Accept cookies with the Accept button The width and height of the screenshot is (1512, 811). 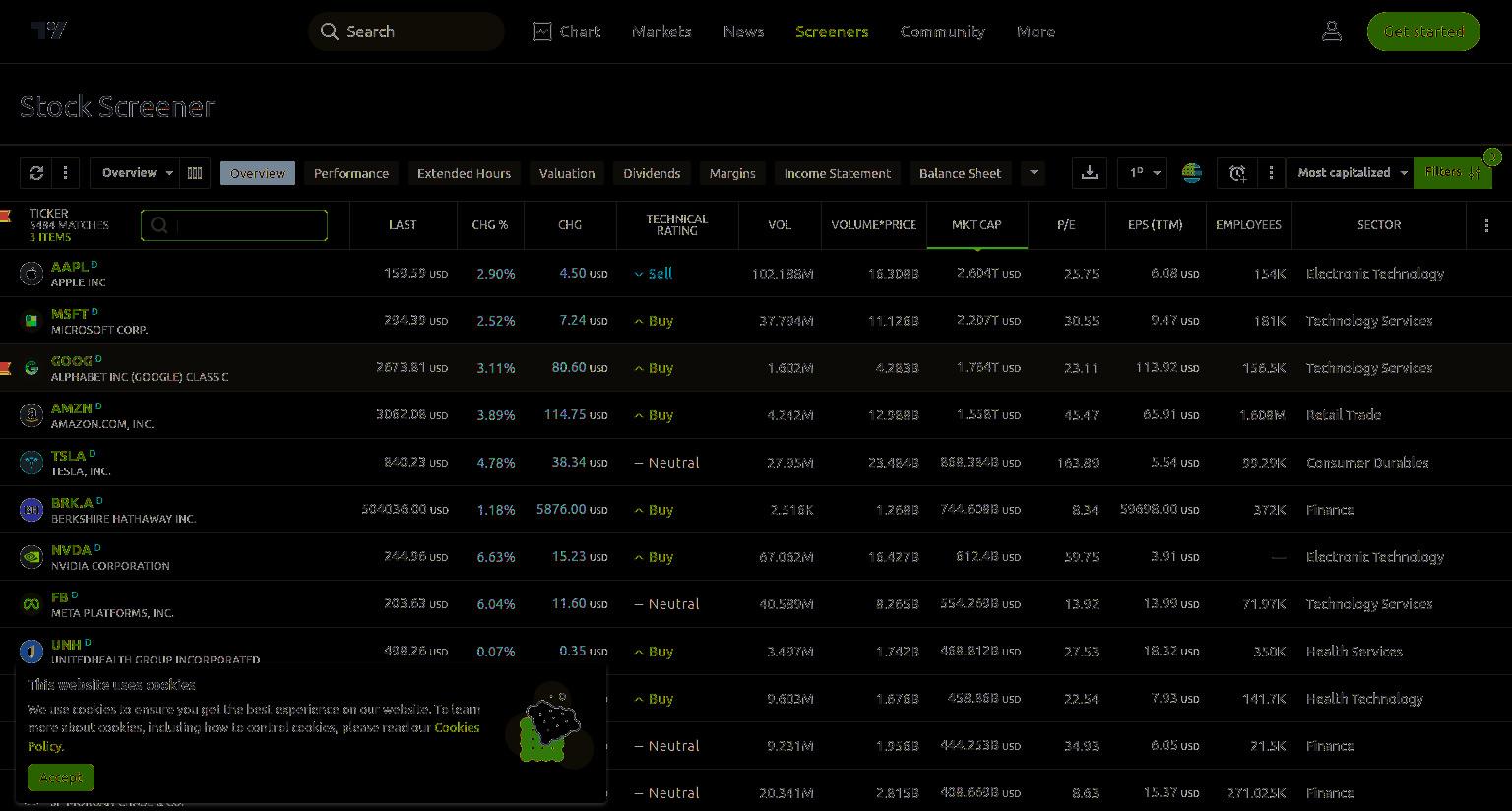click(x=61, y=778)
